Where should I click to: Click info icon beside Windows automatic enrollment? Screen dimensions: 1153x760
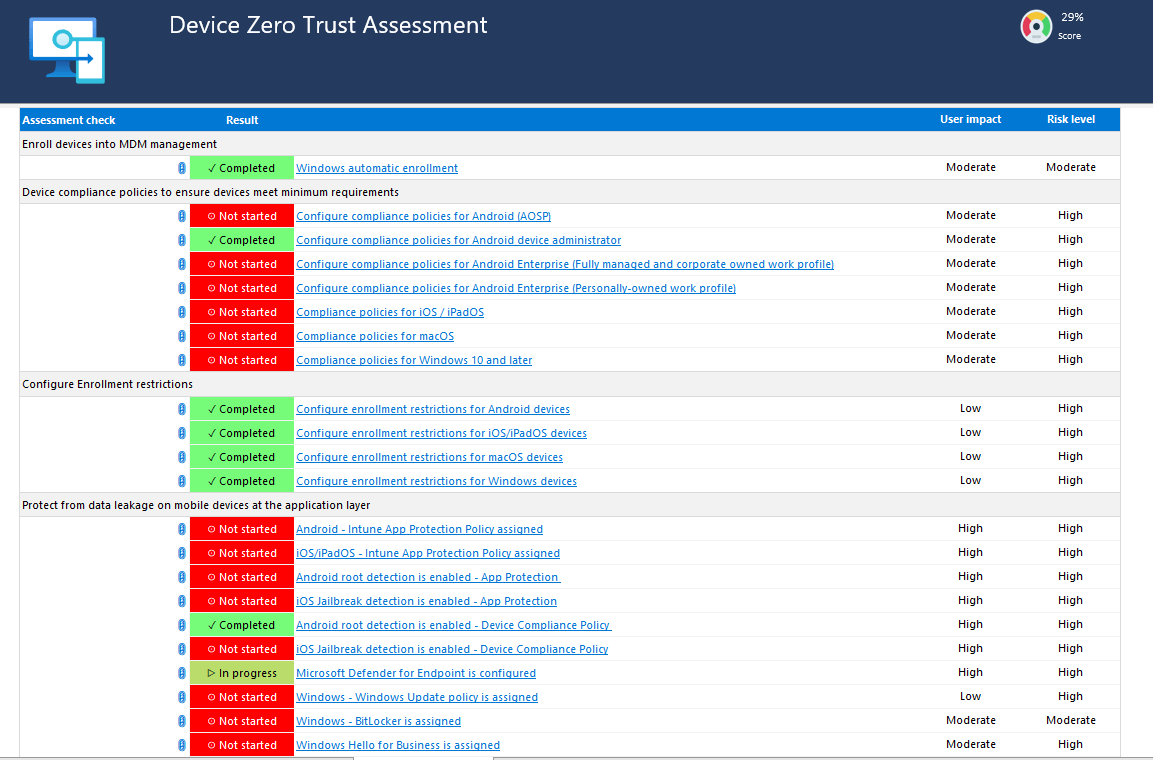pyautogui.click(x=182, y=168)
